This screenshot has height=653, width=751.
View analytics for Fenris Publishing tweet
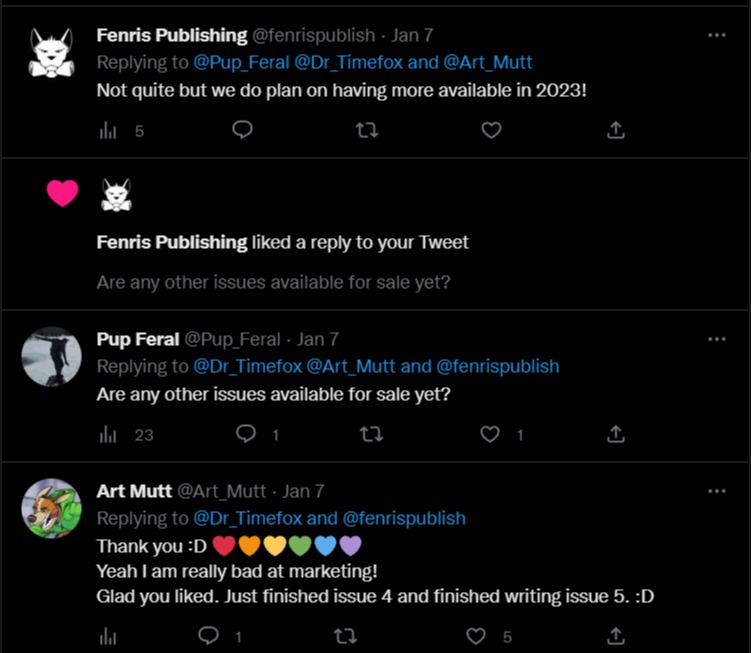(109, 130)
